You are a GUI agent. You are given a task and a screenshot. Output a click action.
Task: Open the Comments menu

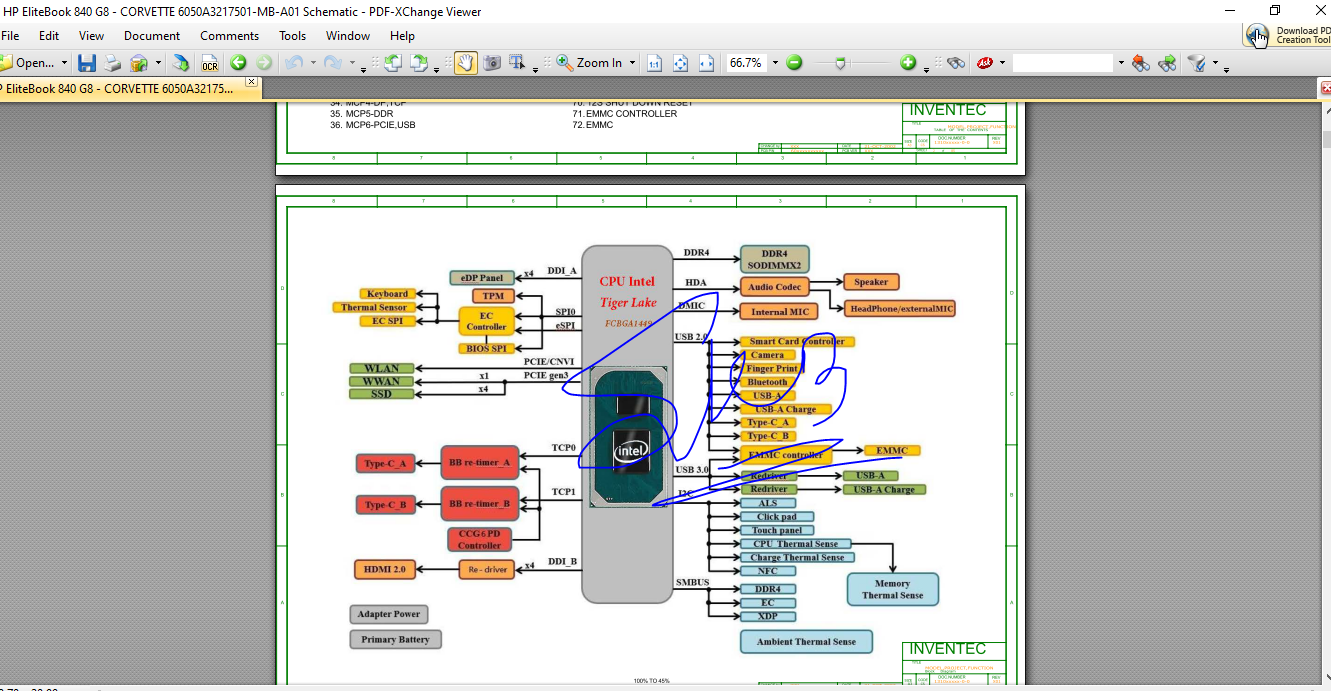[x=229, y=36]
